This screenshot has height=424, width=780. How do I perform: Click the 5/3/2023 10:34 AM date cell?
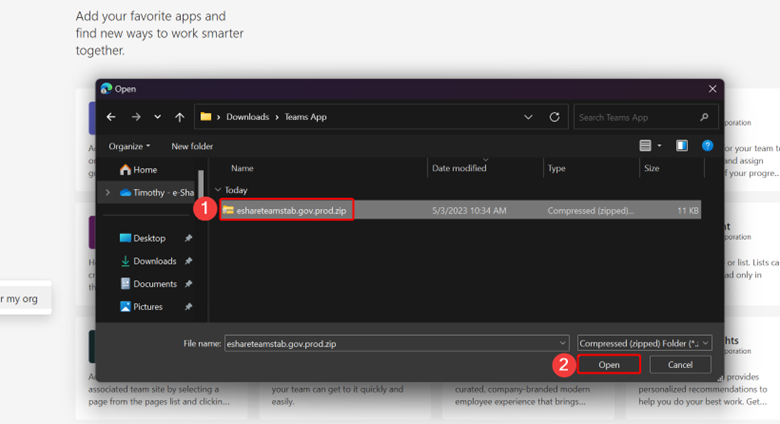coord(469,211)
